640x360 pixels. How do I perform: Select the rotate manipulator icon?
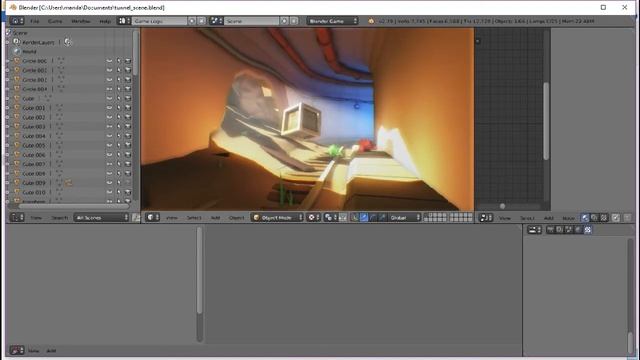coord(373,218)
